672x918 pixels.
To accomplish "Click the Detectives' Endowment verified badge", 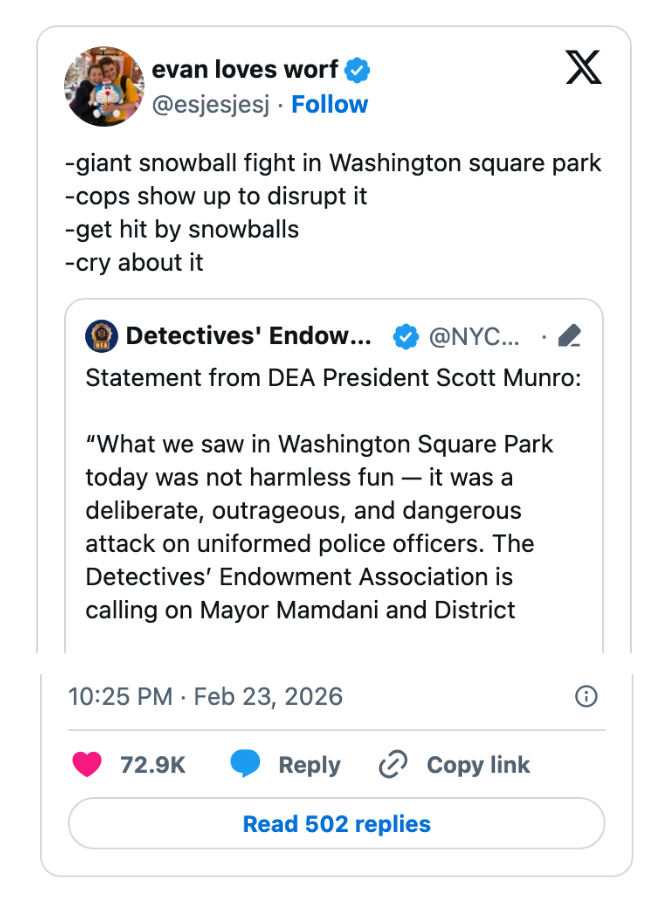I will [405, 337].
